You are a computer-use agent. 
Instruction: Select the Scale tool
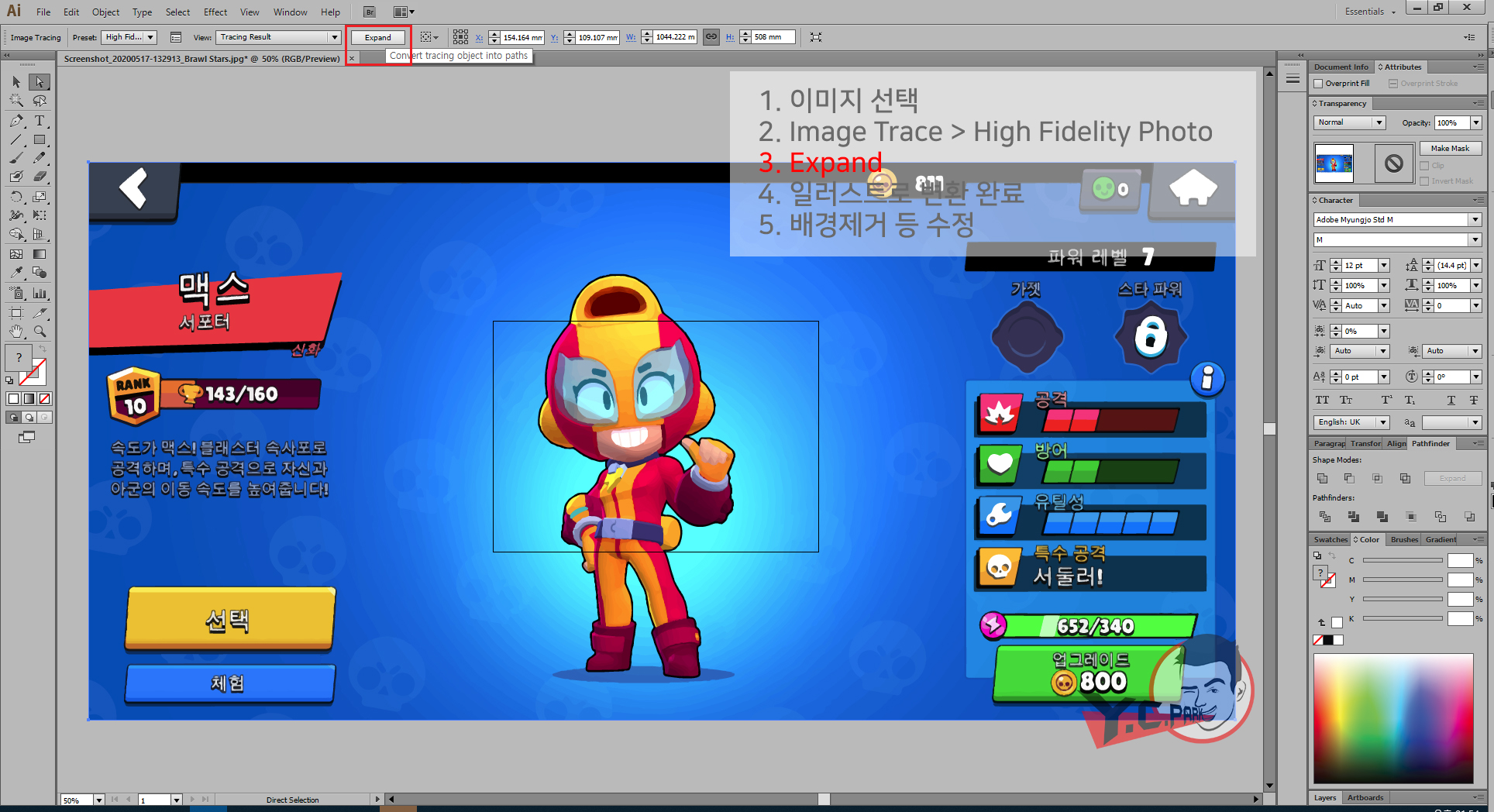(x=40, y=197)
